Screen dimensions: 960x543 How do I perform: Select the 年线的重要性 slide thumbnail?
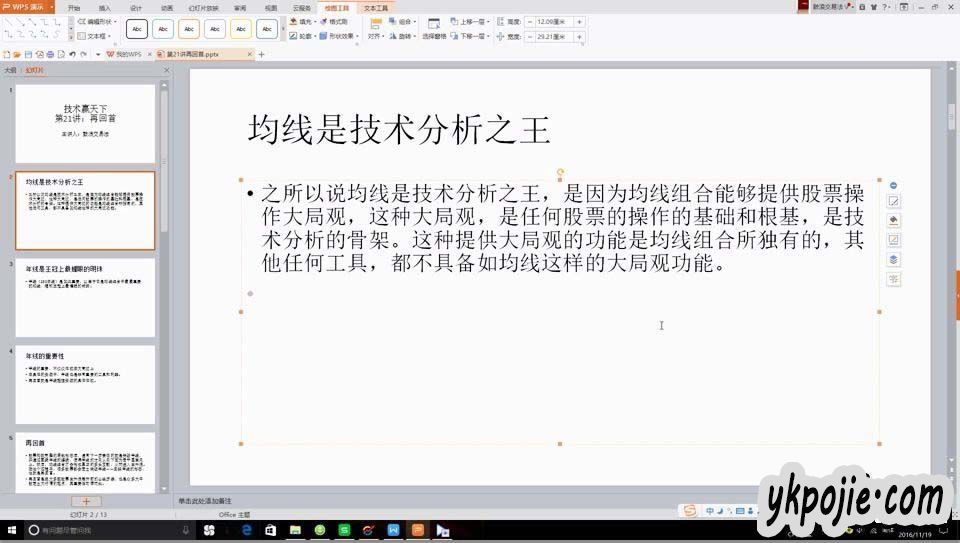[x=85, y=383]
